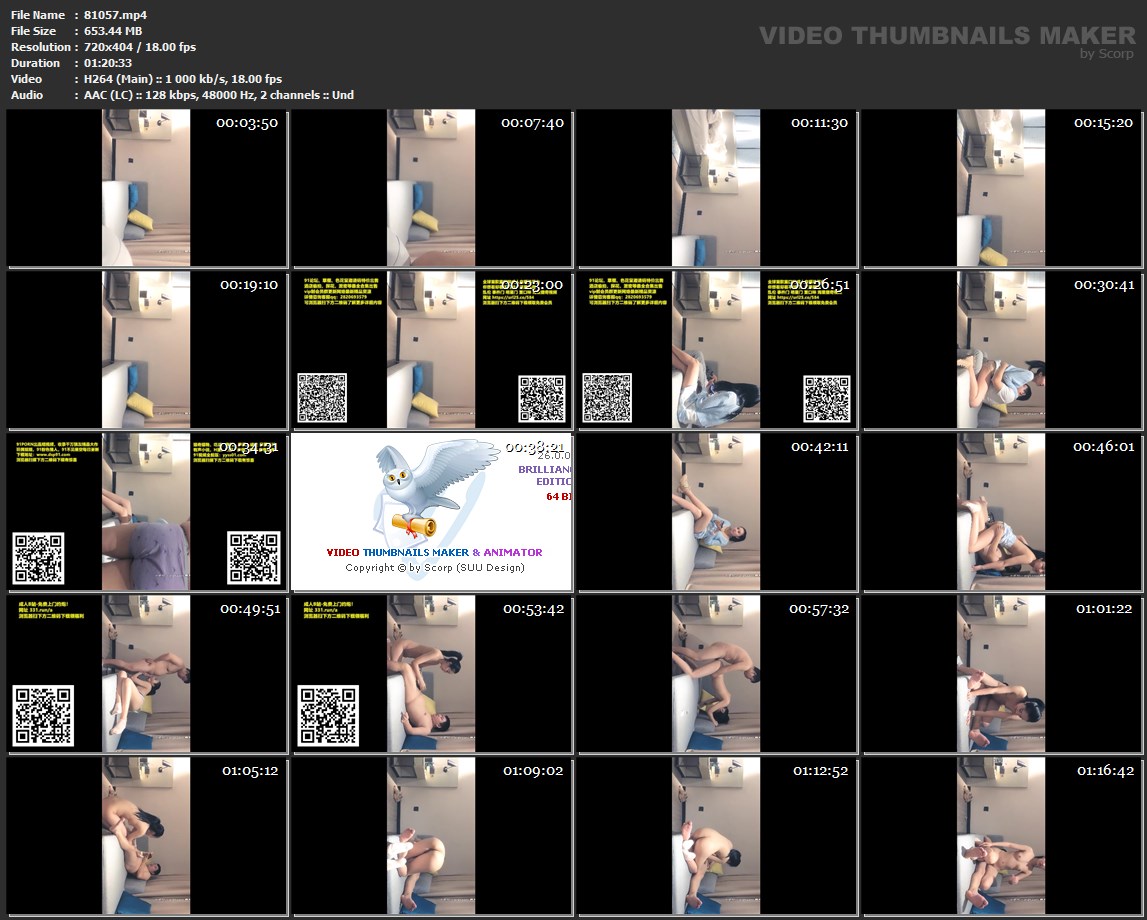Pick the thumbnail stamped 00:57:32

pyautogui.click(x=717, y=674)
